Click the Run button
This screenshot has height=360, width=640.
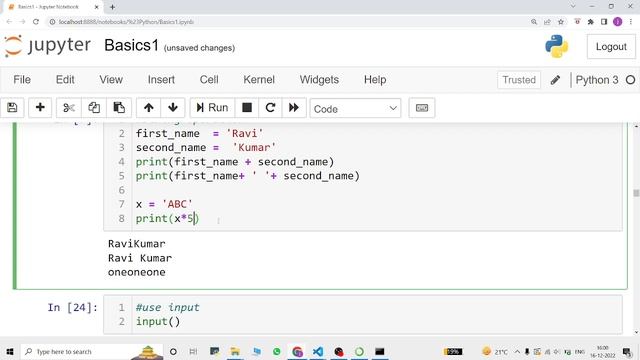pos(212,108)
